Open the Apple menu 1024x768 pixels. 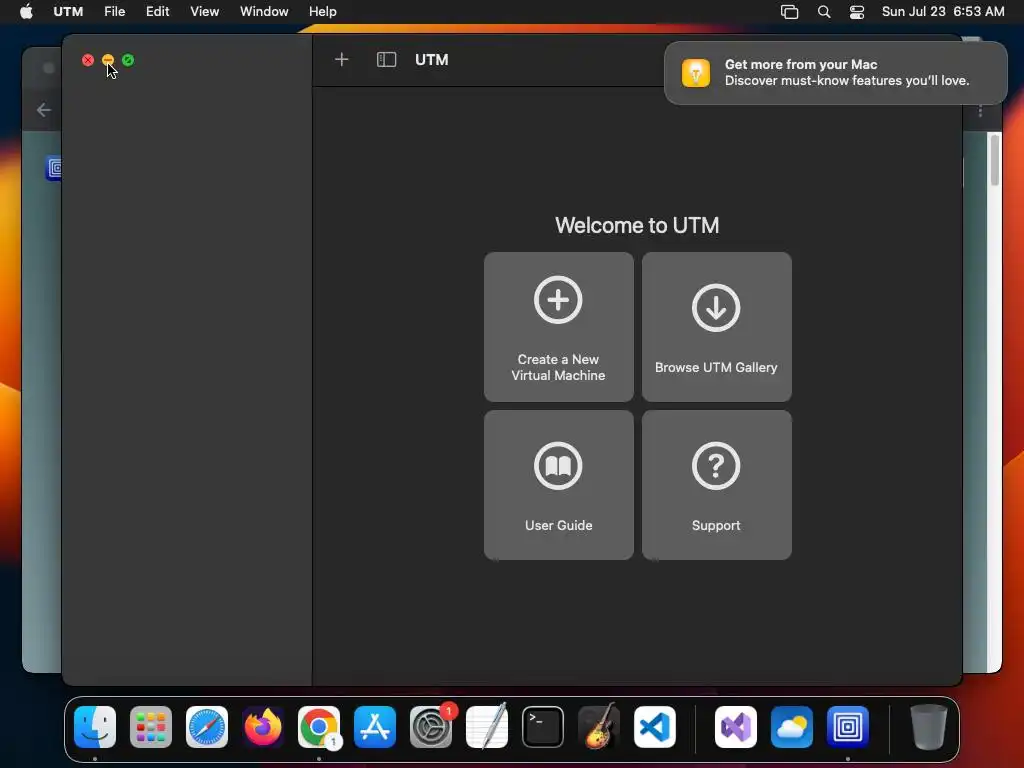(26, 12)
